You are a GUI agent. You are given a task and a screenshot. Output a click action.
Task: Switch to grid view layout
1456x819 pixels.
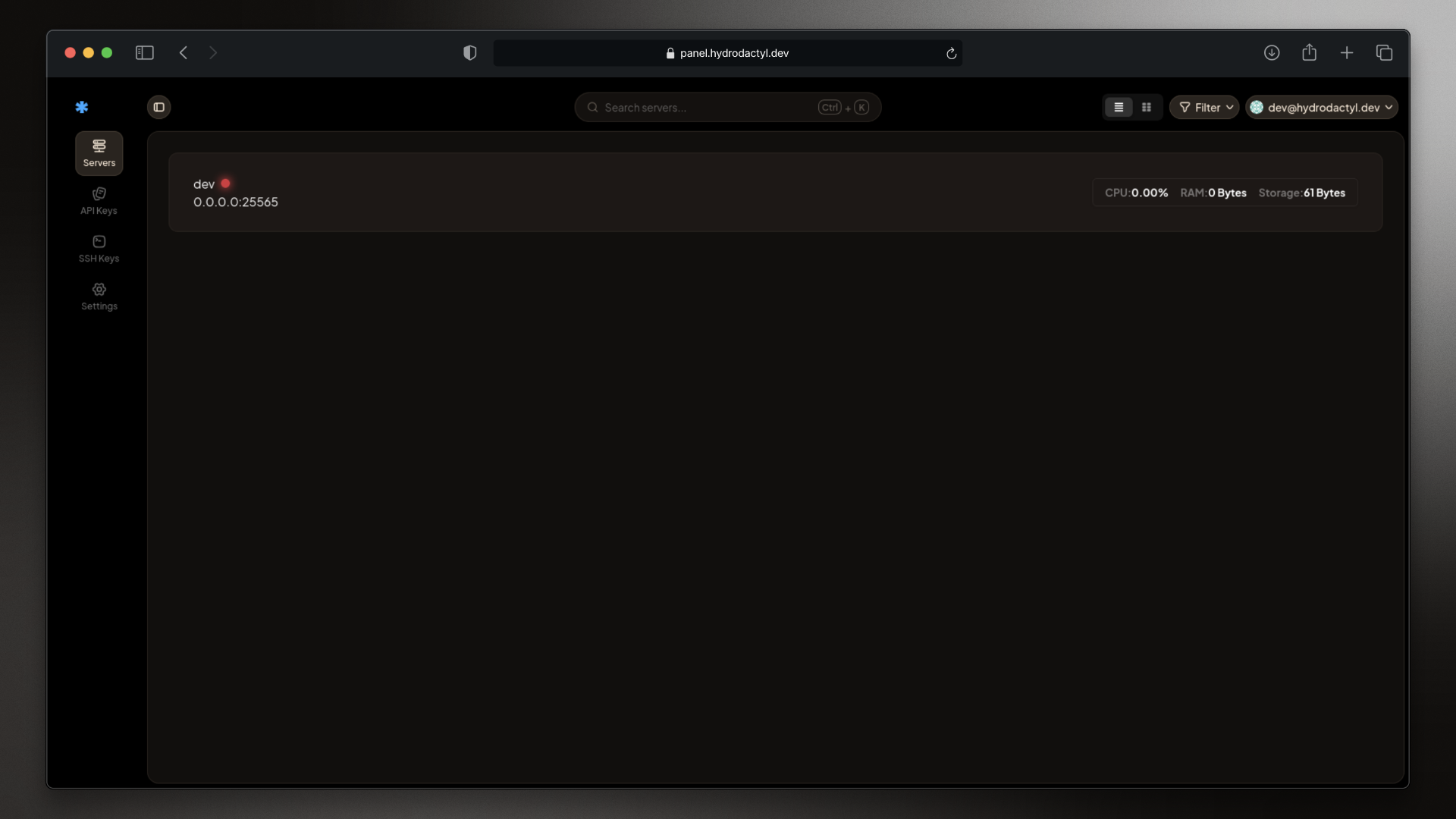click(x=1147, y=107)
